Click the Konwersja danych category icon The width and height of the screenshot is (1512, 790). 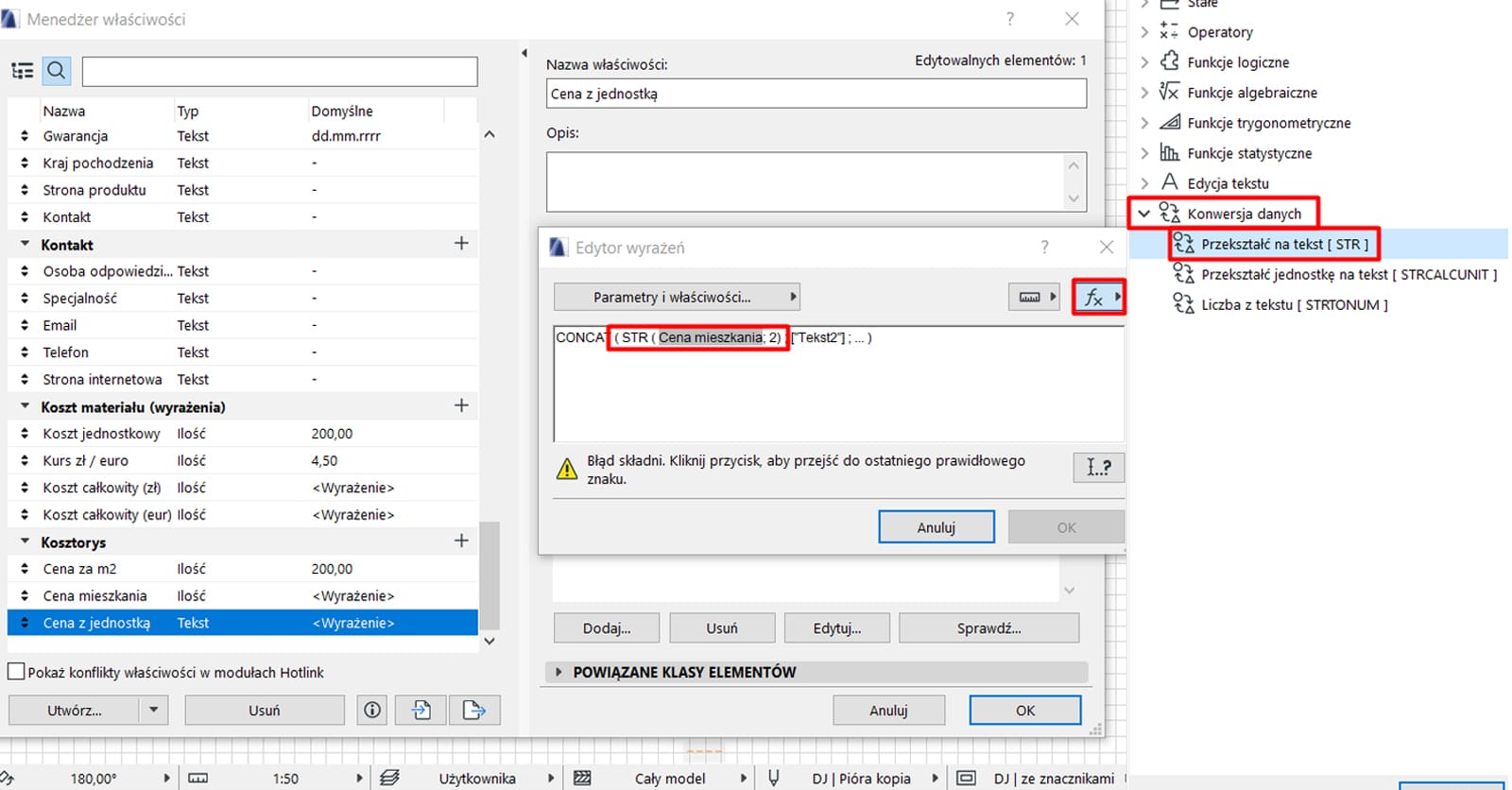point(1170,213)
